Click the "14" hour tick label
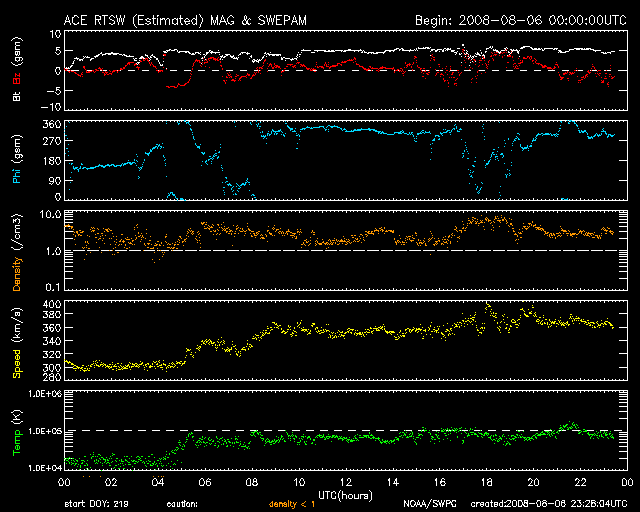 pyautogui.click(x=393, y=483)
